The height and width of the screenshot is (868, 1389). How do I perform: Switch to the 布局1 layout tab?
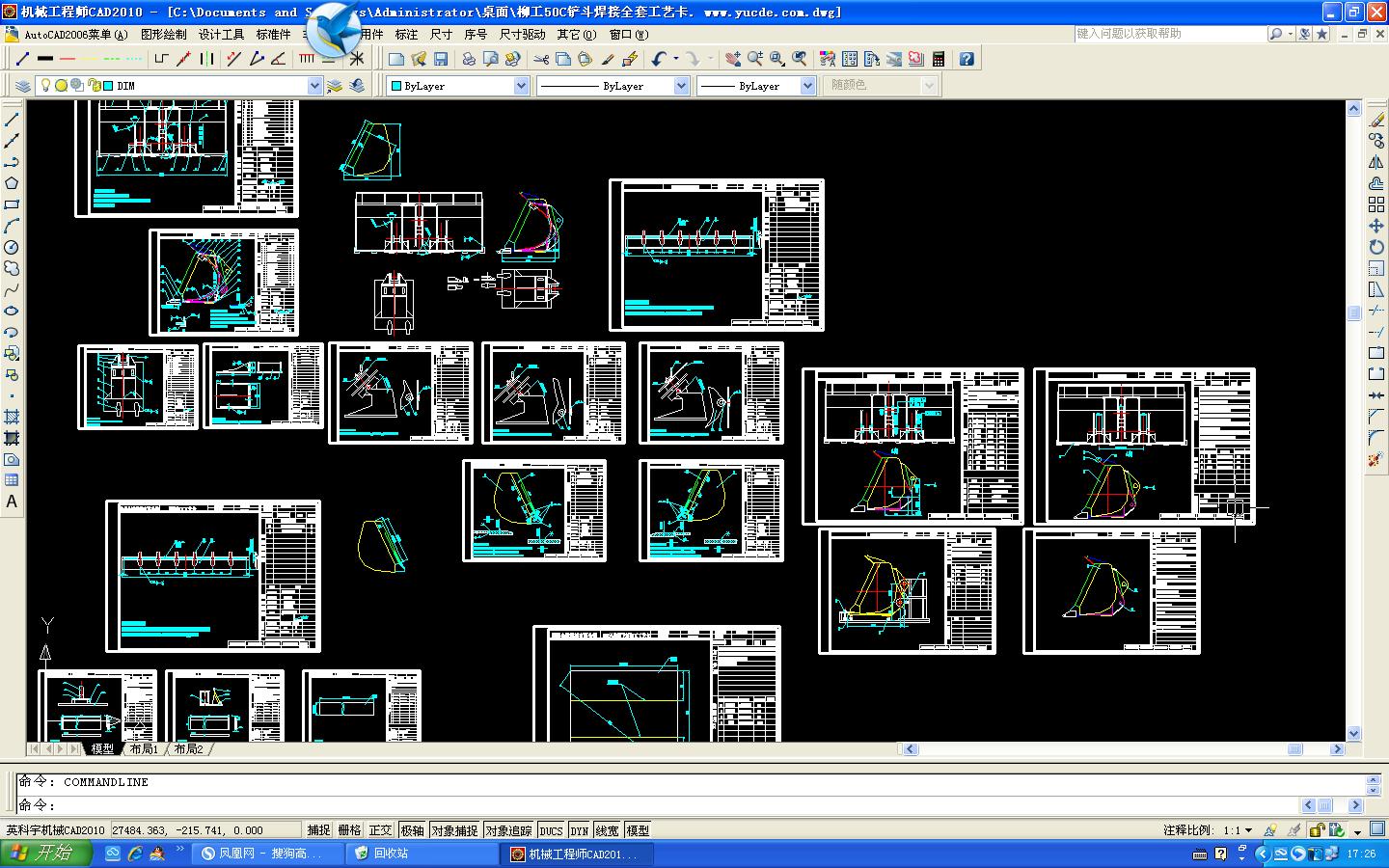pos(144,748)
